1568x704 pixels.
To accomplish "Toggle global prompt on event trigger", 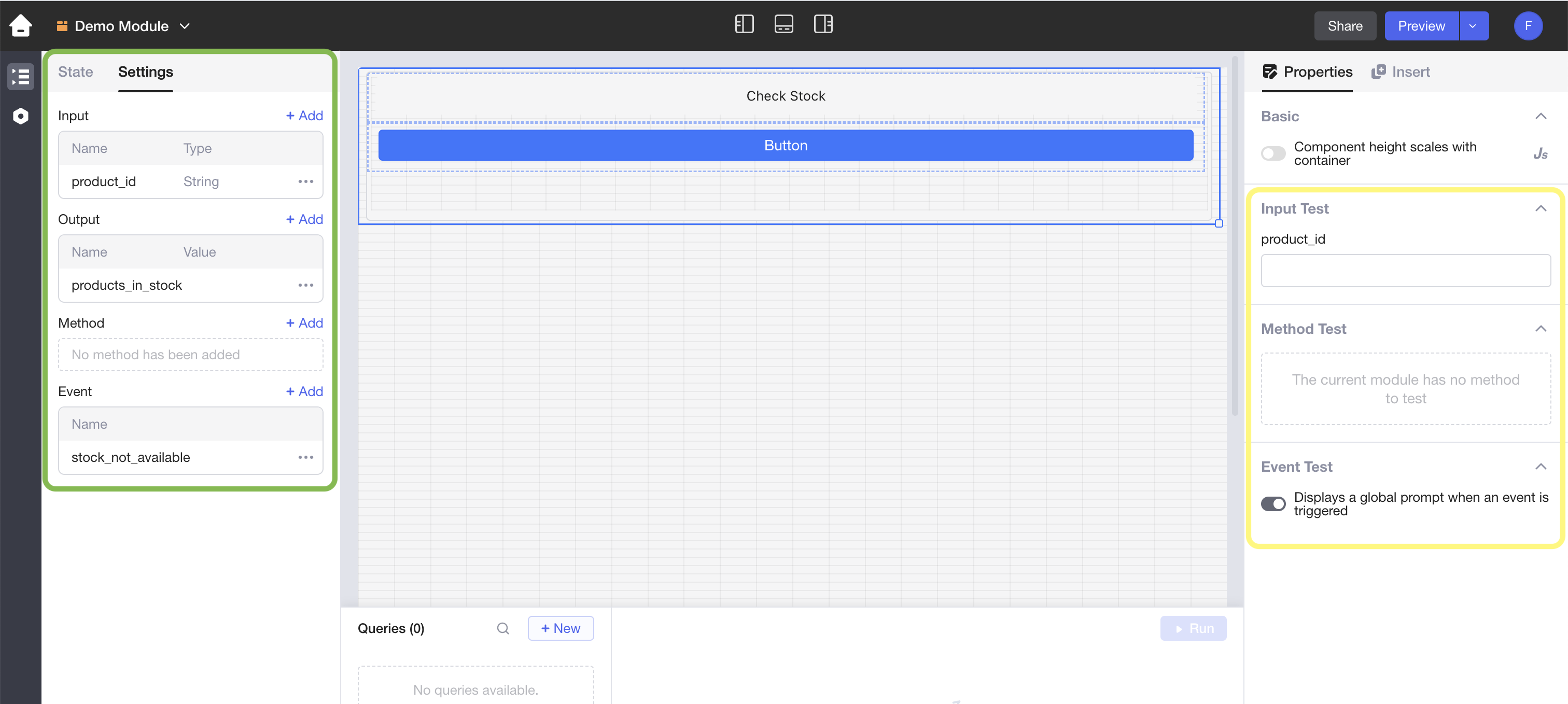I will [1273, 504].
